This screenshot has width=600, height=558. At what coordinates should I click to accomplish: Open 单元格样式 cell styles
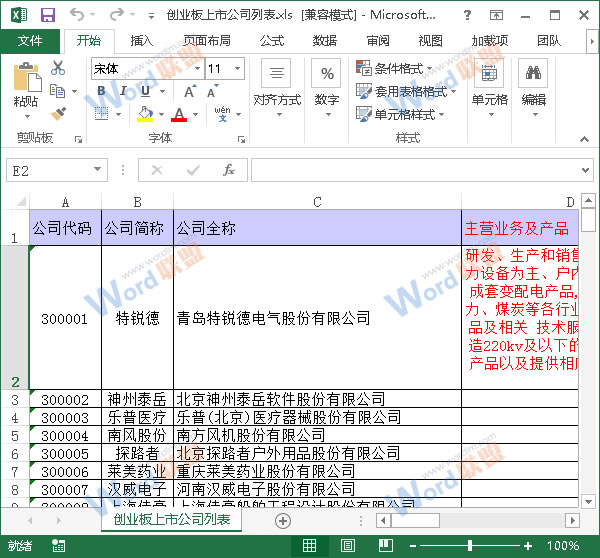coord(400,114)
